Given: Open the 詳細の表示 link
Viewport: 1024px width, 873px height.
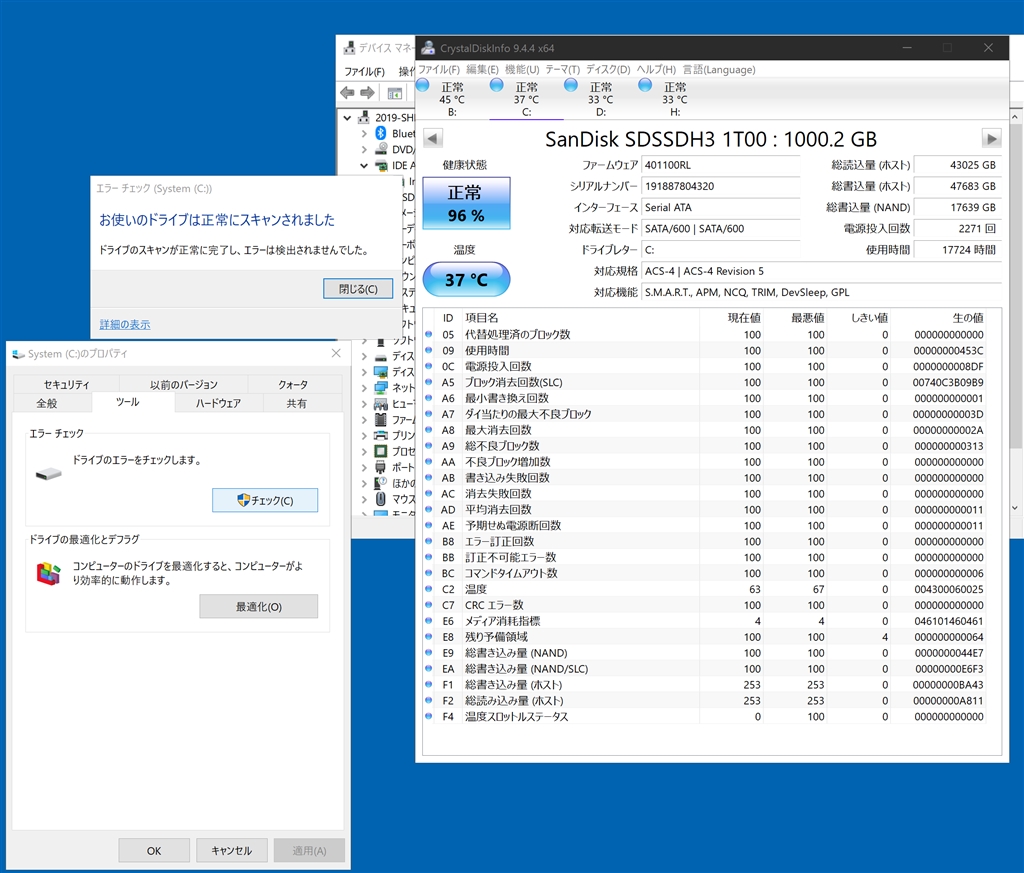Looking at the screenshot, I should 125,324.
